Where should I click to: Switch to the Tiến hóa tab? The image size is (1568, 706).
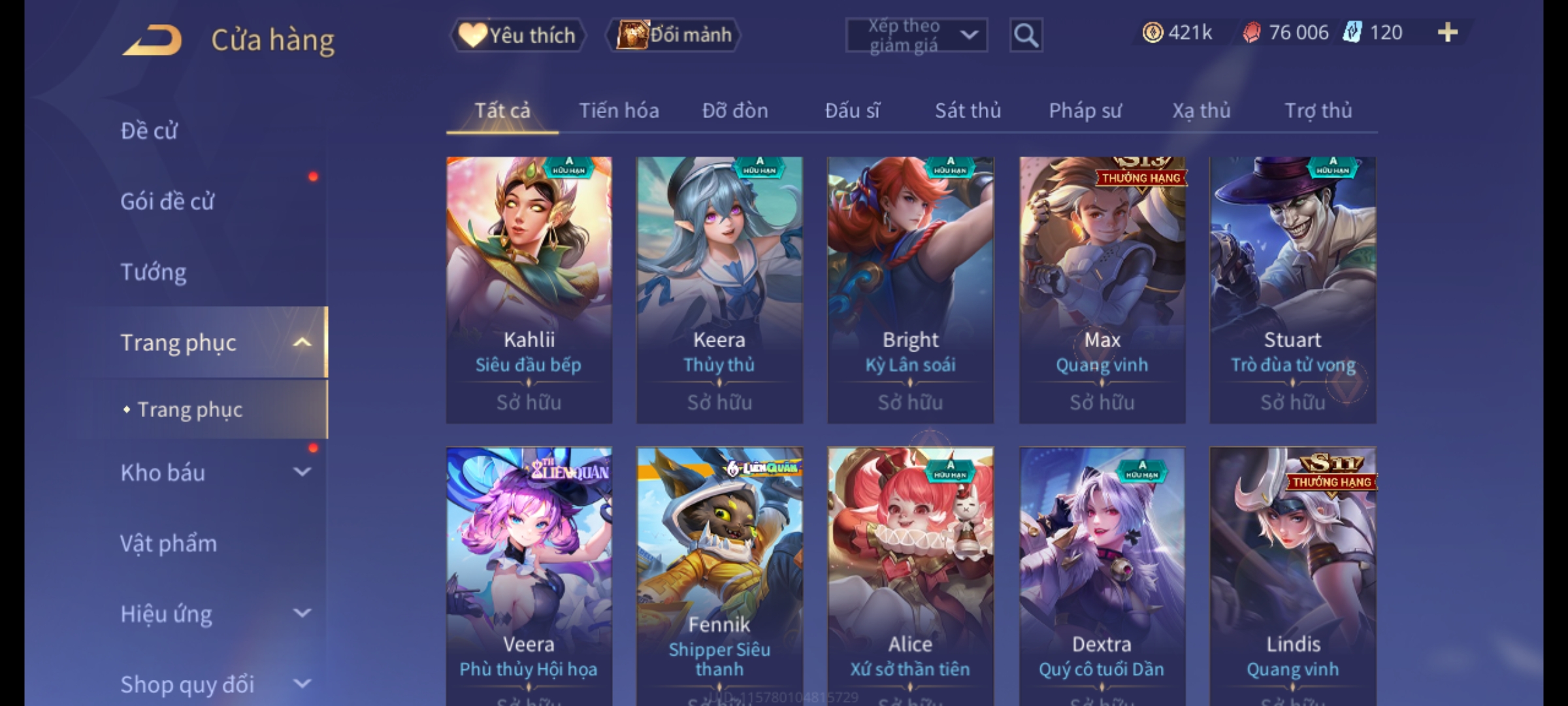619,110
